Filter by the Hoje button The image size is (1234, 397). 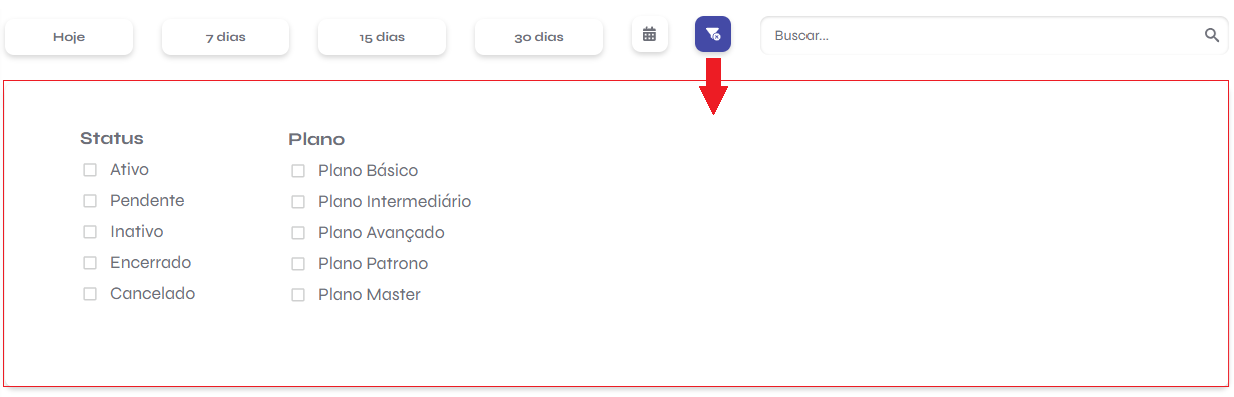pyautogui.click(x=69, y=37)
